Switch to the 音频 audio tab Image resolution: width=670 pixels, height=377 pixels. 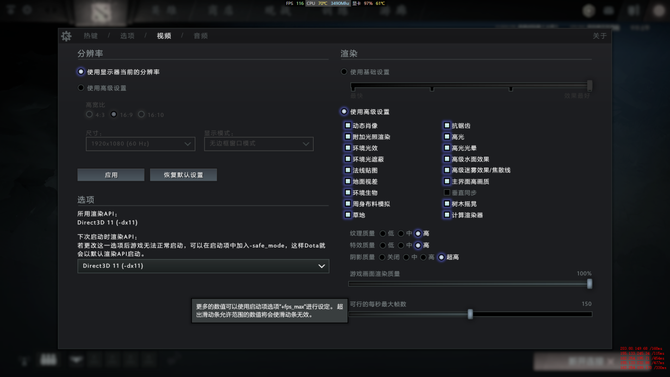[200, 36]
